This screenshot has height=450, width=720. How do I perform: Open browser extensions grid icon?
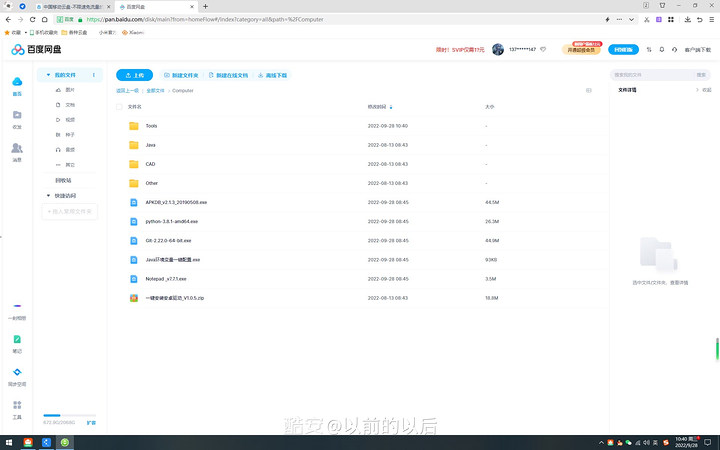pyautogui.click(x=671, y=19)
